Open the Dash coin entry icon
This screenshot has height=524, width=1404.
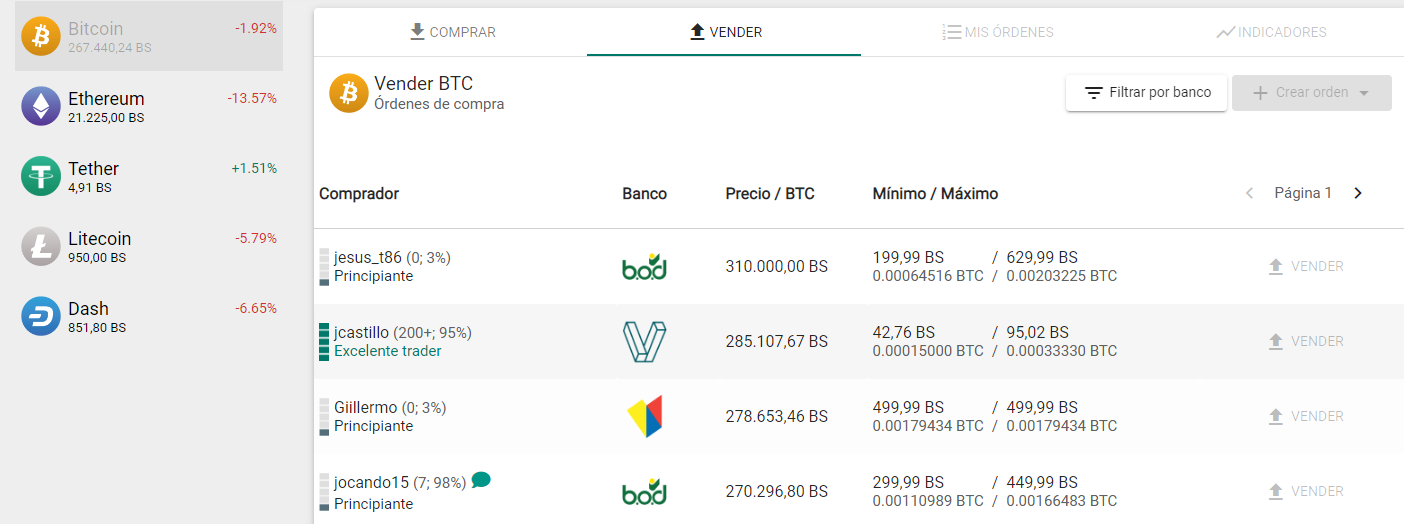click(41, 316)
